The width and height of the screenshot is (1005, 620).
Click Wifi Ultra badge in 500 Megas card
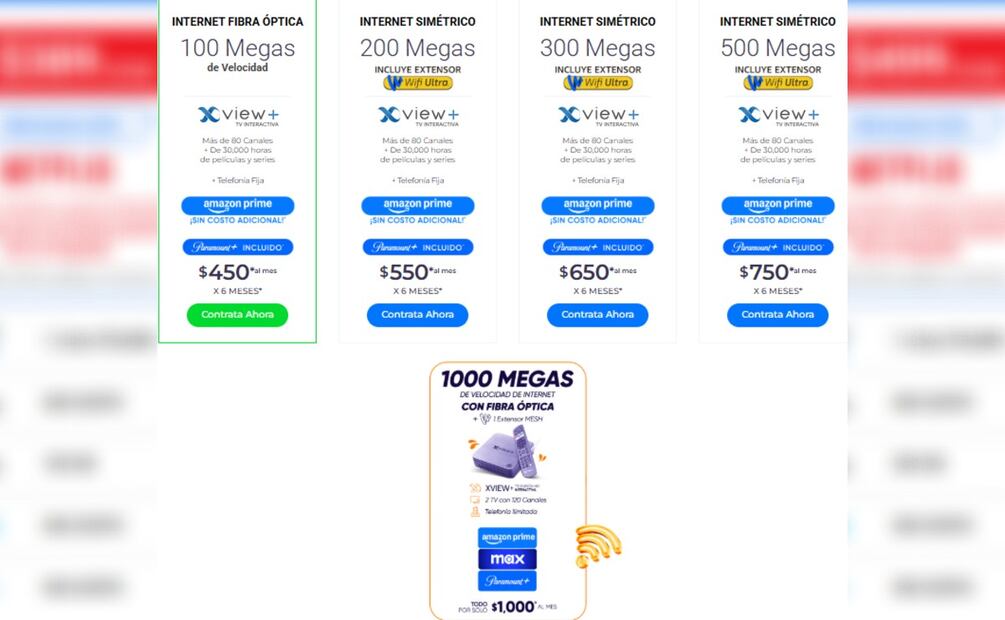pyautogui.click(x=777, y=83)
